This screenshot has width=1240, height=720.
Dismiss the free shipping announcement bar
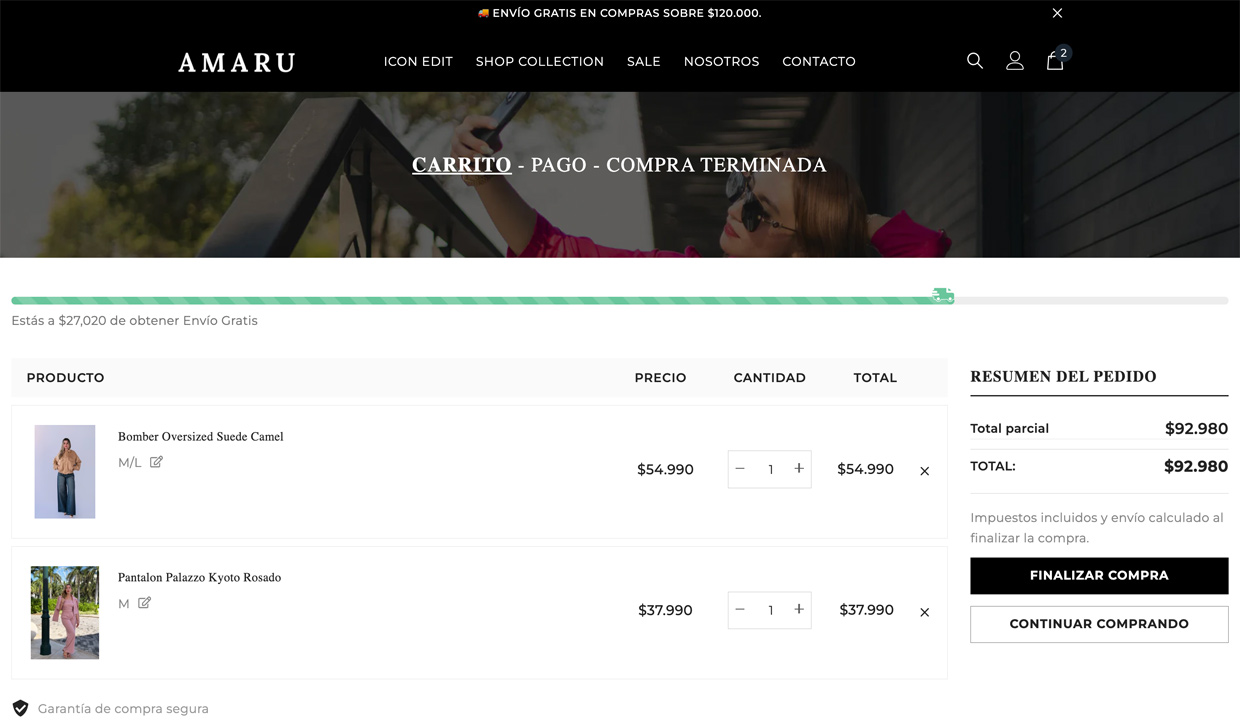1057,13
